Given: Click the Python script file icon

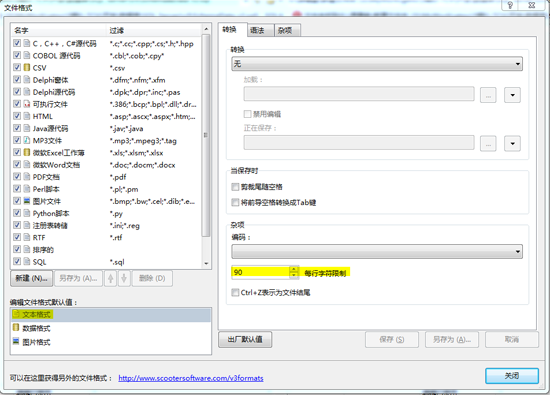Looking at the screenshot, I should (27, 213).
